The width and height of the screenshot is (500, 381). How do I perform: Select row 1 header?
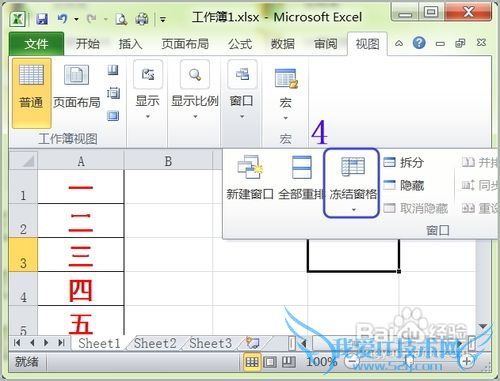(23, 187)
